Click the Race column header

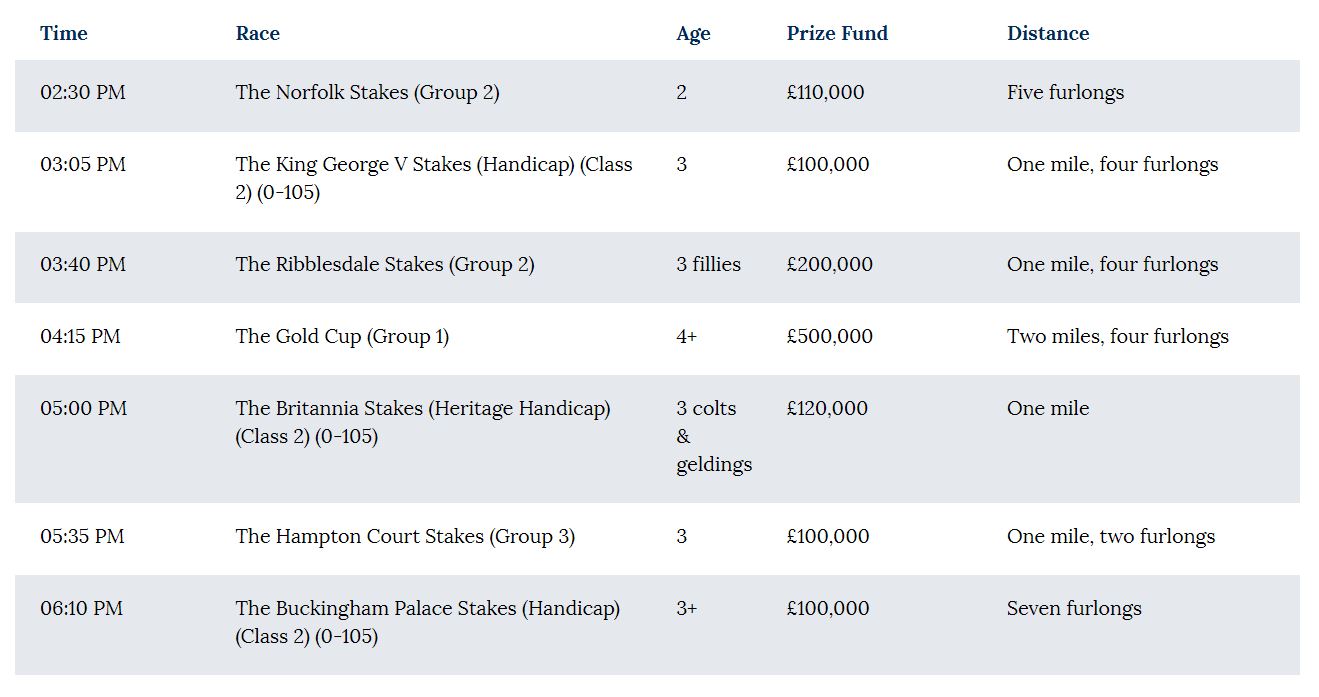click(x=257, y=33)
